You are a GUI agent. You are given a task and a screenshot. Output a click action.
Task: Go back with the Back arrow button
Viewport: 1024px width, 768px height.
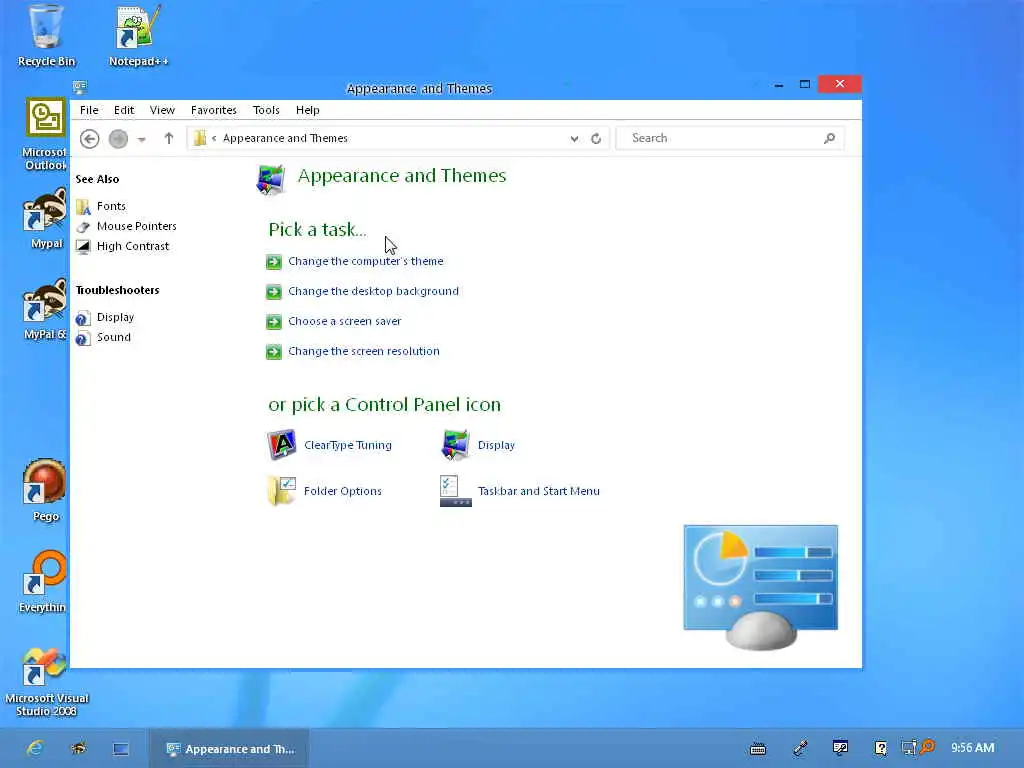coord(89,138)
